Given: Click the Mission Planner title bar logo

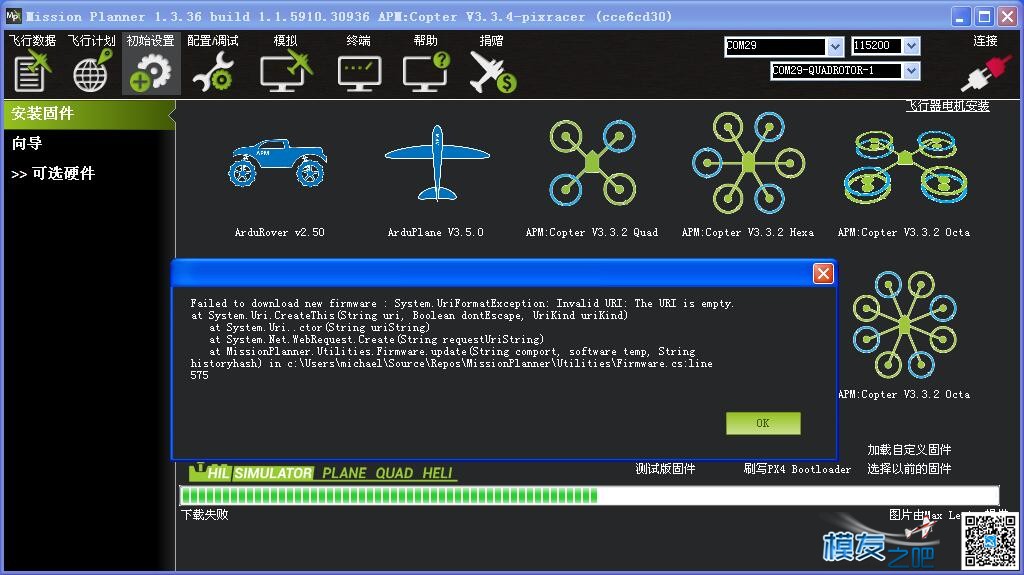Looking at the screenshot, I should [13, 16].
